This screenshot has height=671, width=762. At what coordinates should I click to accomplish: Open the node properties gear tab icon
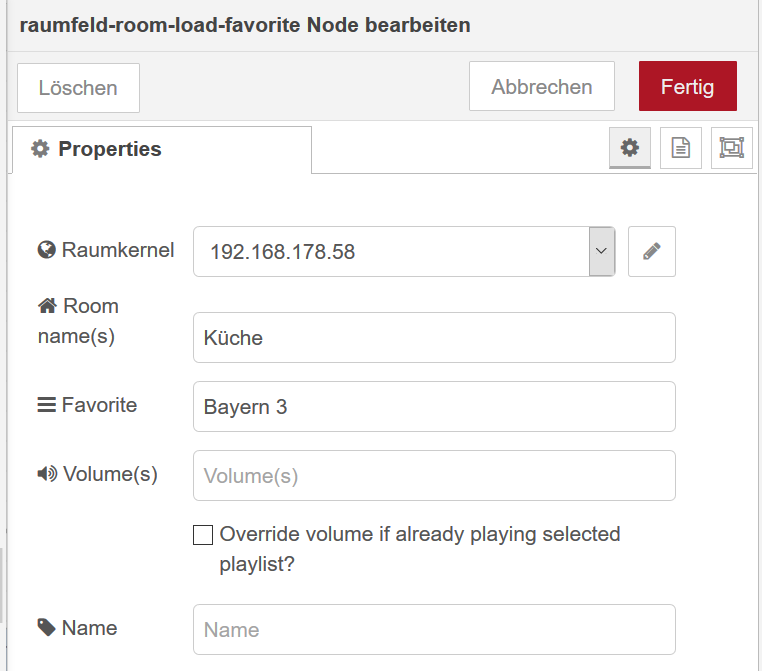click(629, 148)
